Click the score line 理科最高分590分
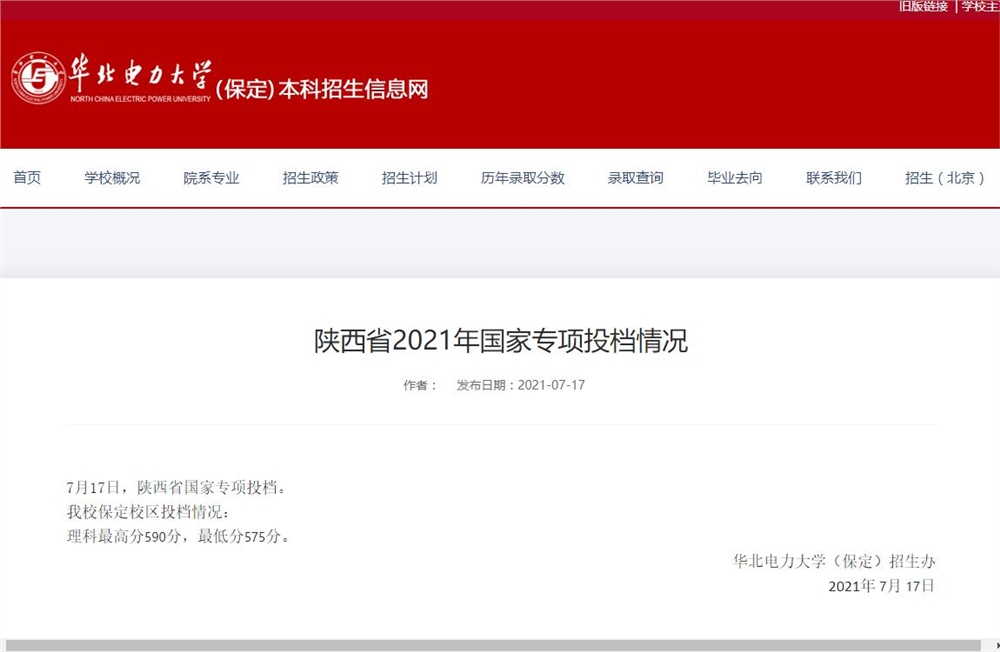Viewport: 1000px width, 652px height. [124, 536]
